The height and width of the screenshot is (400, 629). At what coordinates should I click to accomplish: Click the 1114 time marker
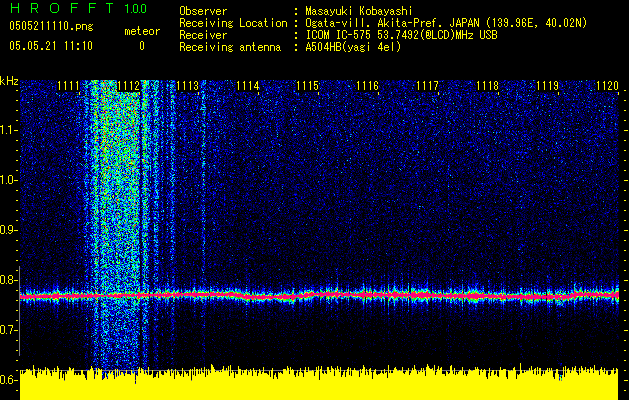(248, 86)
